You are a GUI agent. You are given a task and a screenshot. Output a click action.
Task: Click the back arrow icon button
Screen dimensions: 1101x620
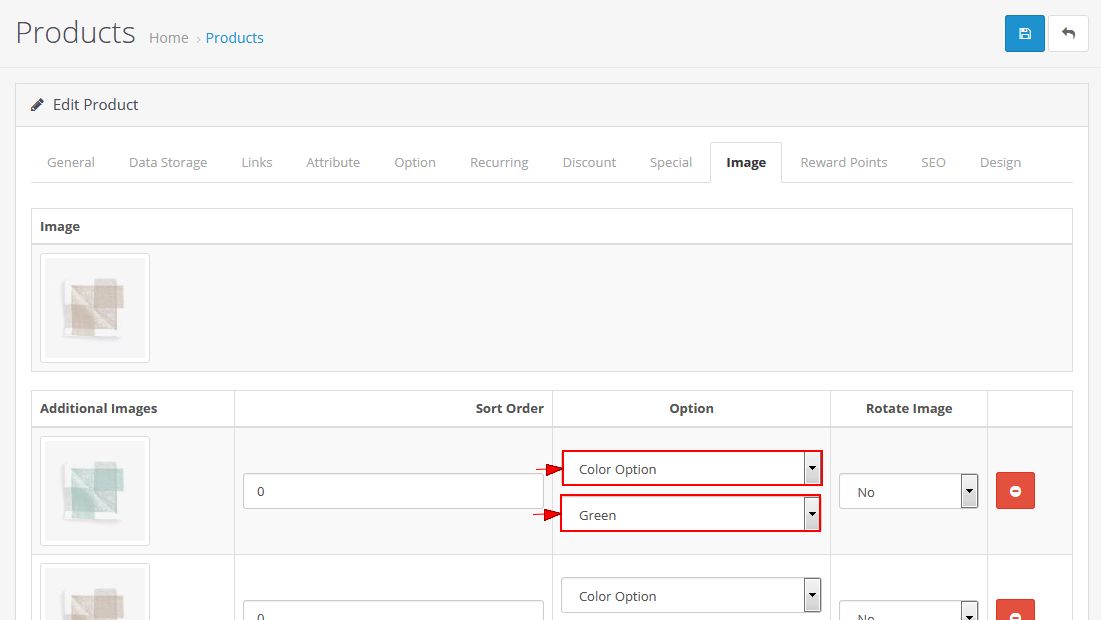tap(1068, 34)
